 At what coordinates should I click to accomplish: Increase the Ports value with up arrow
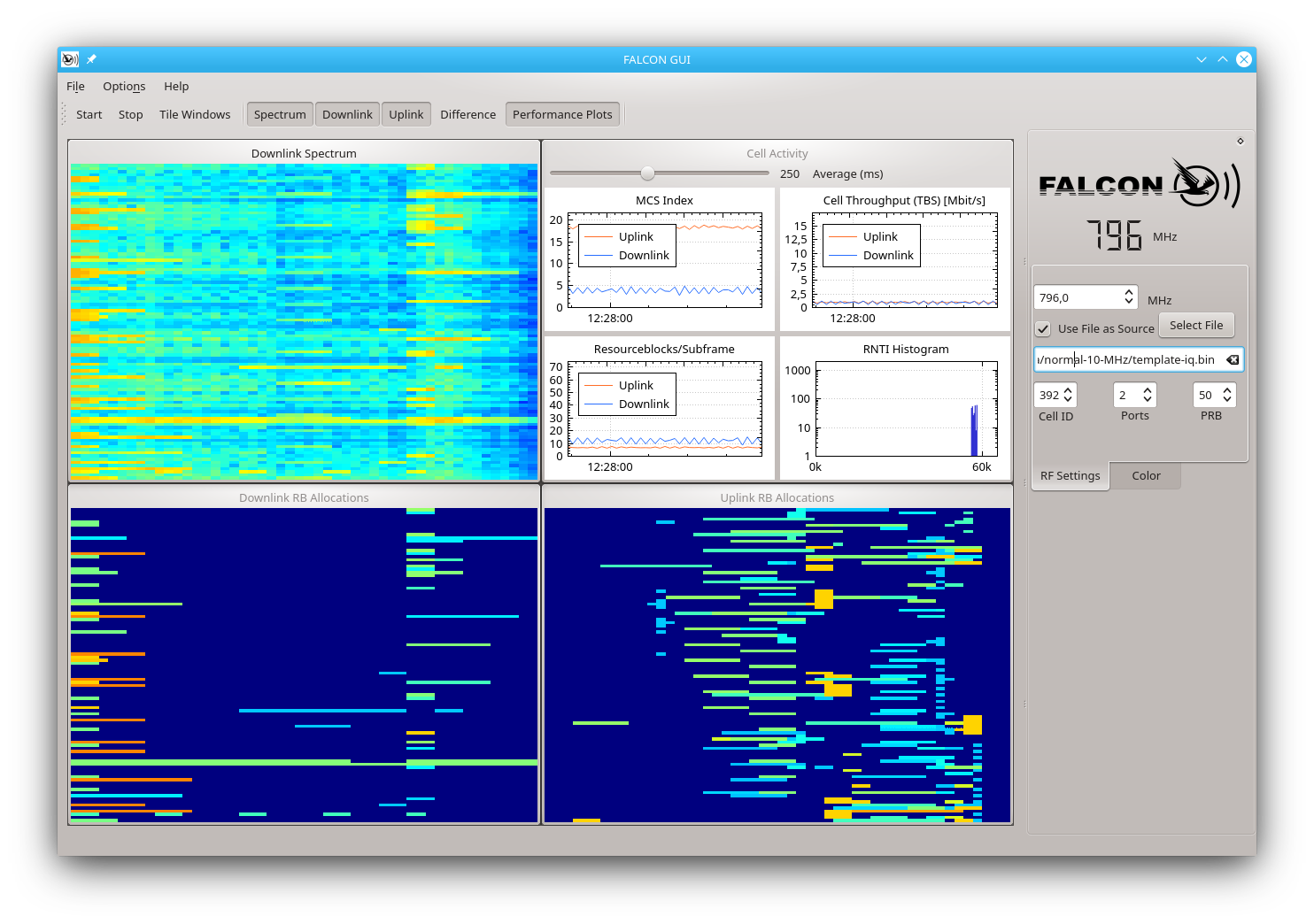pos(1148,389)
